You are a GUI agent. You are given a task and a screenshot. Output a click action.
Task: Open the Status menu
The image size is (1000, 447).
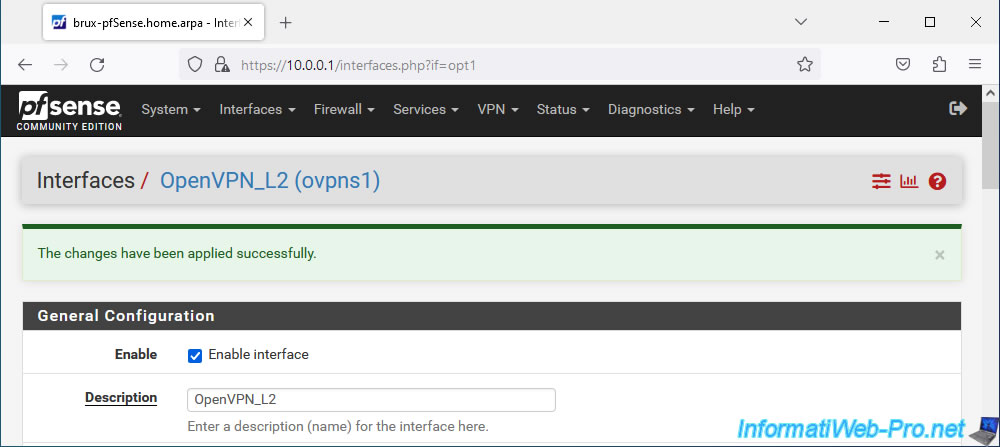(562, 110)
